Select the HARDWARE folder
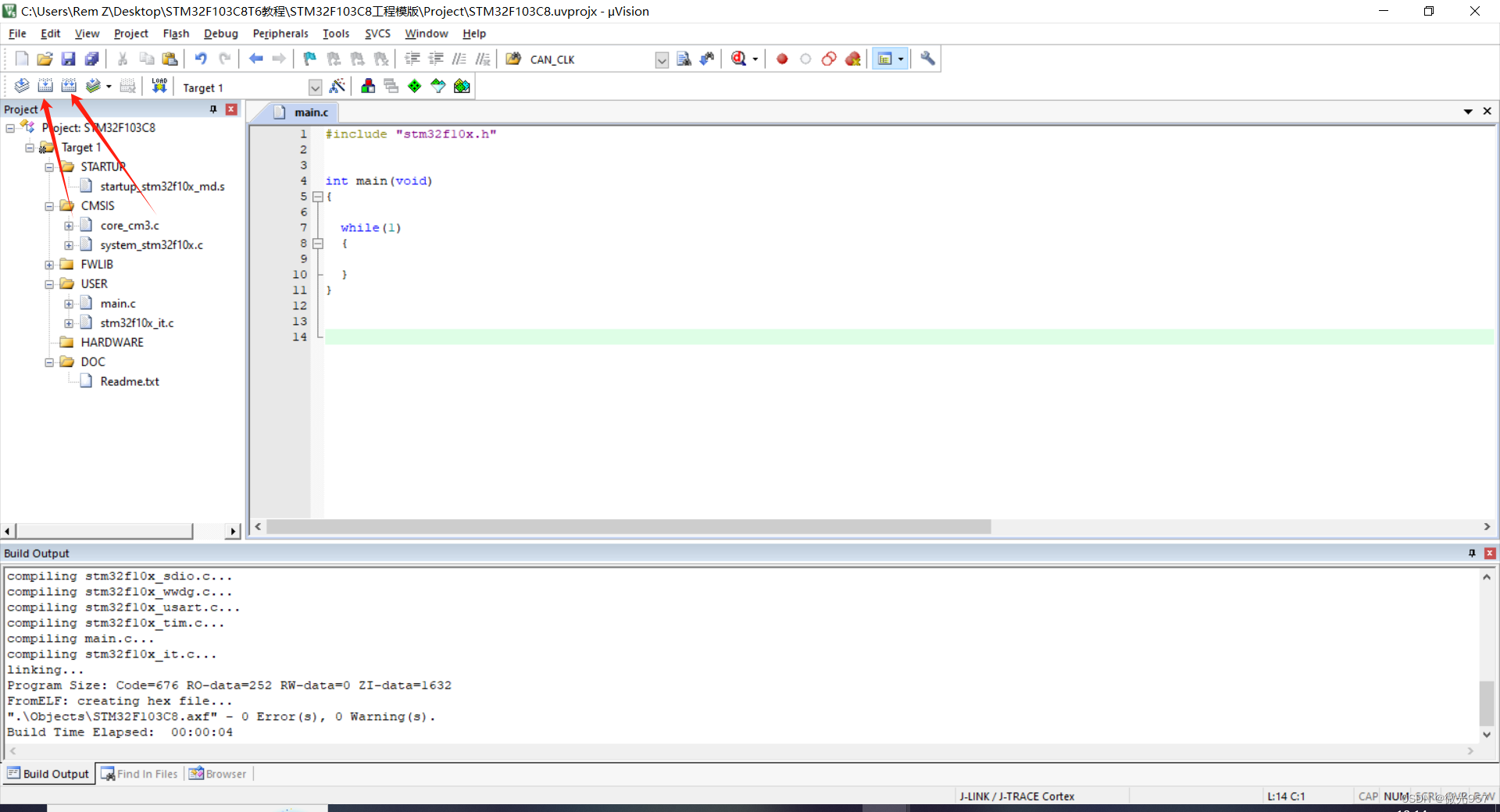 (112, 343)
